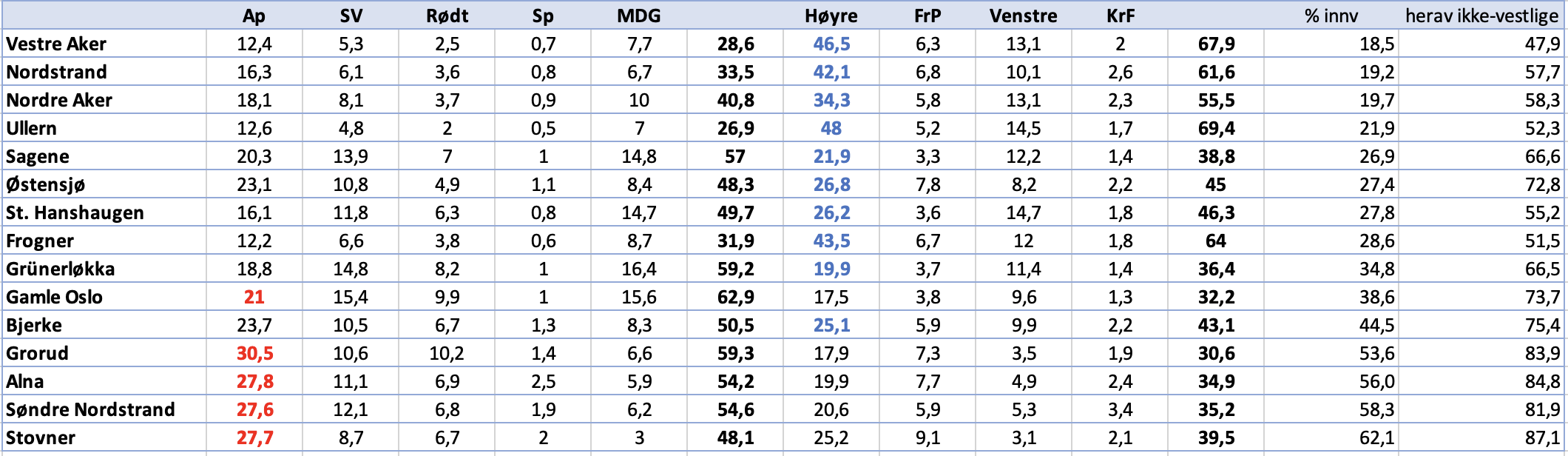Select the Østensjø row label cell
The image size is (1568, 456).
tap(45, 184)
